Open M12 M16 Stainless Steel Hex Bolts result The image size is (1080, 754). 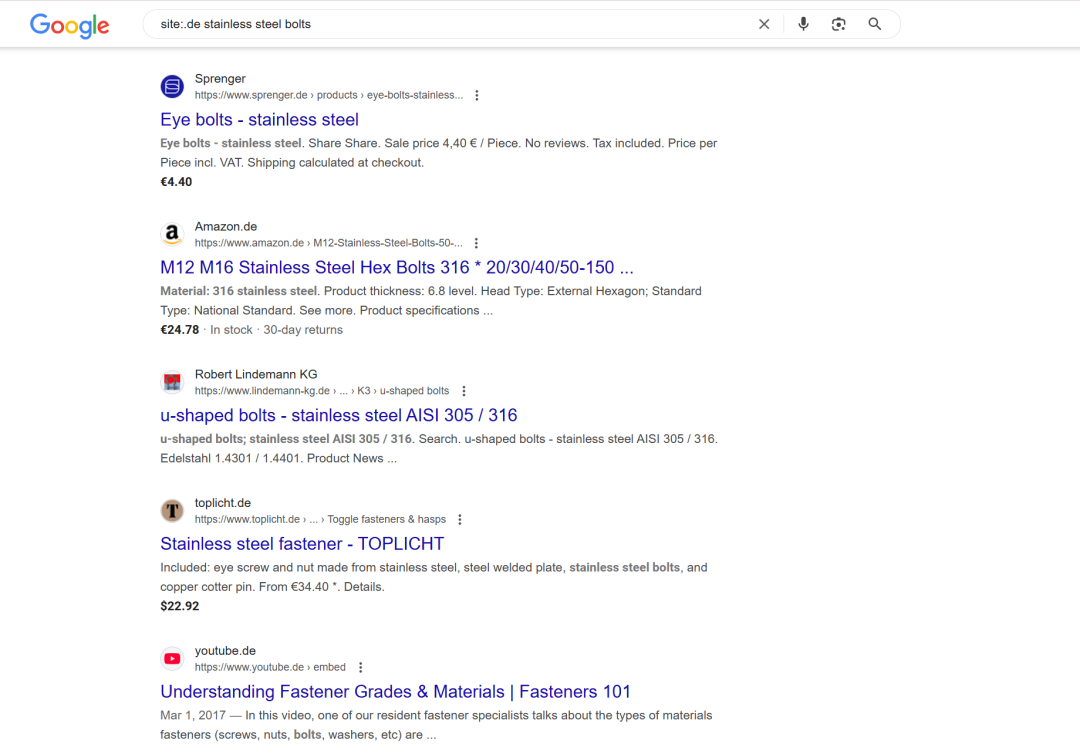point(397,267)
